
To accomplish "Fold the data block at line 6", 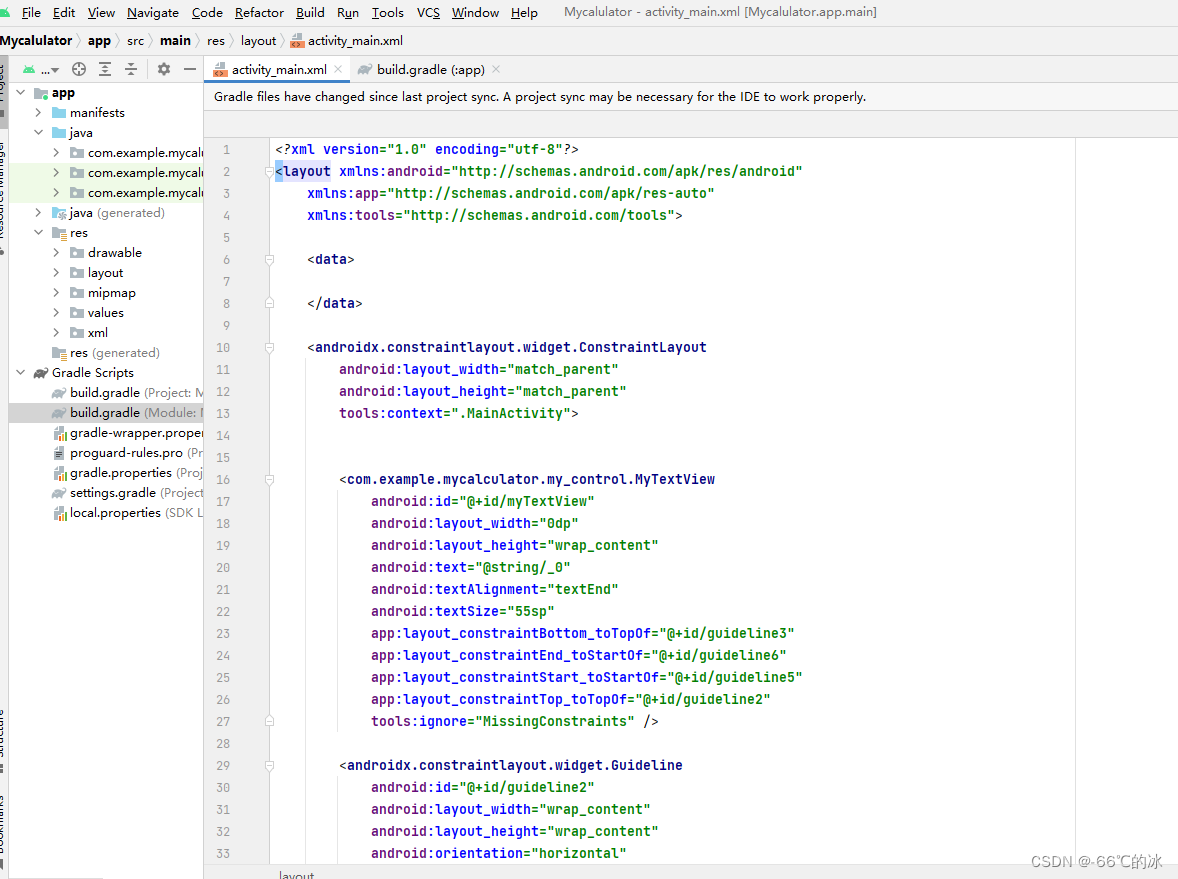I will (x=267, y=258).
